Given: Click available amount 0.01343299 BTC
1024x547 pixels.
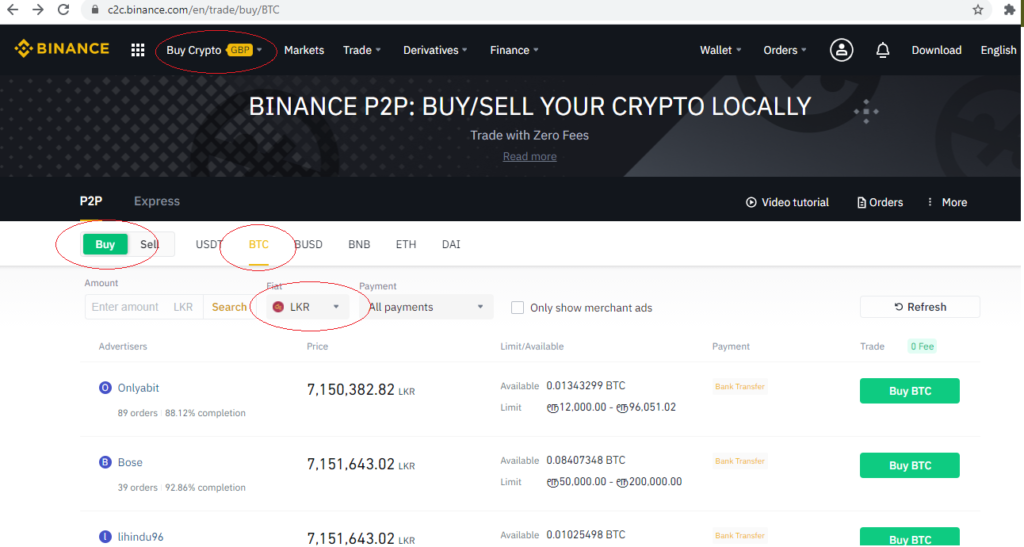Looking at the screenshot, I should tap(585, 386).
